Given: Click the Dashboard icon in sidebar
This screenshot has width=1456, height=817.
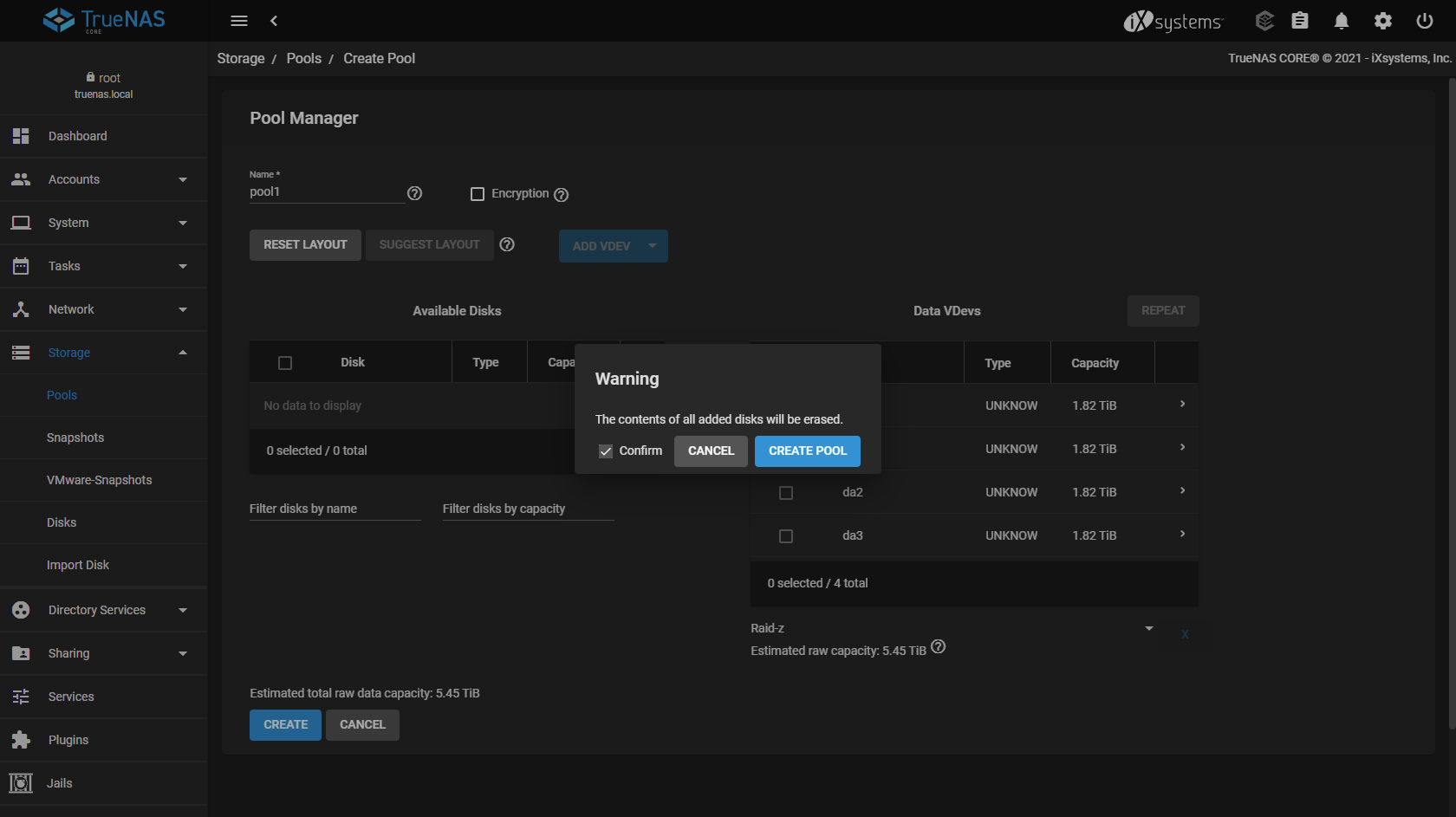Looking at the screenshot, I should coord(21,136).
